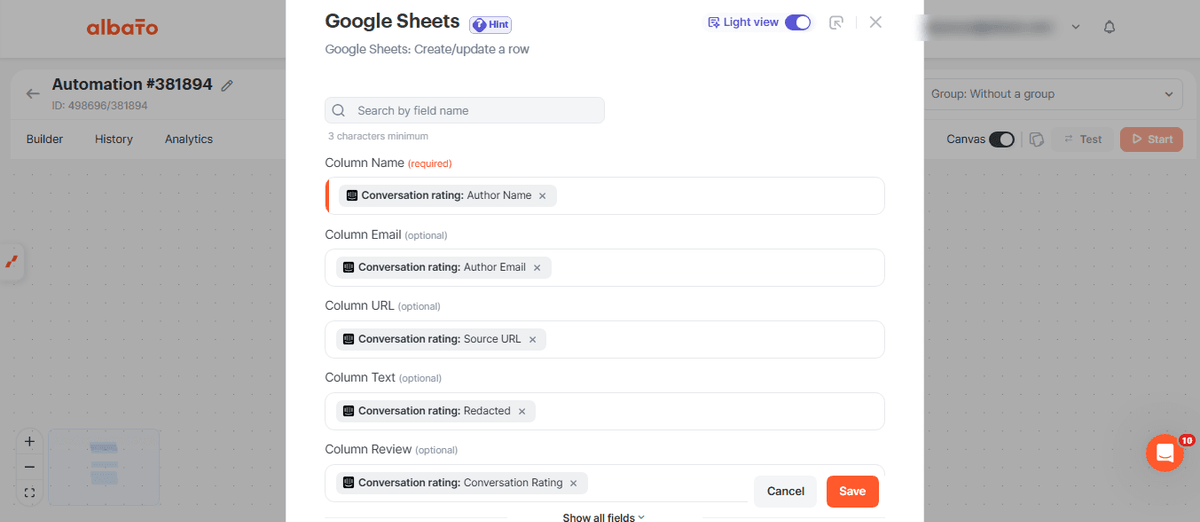Go back with the arrow icon
The image size is (1200, 522).
[x=33, y=93]
